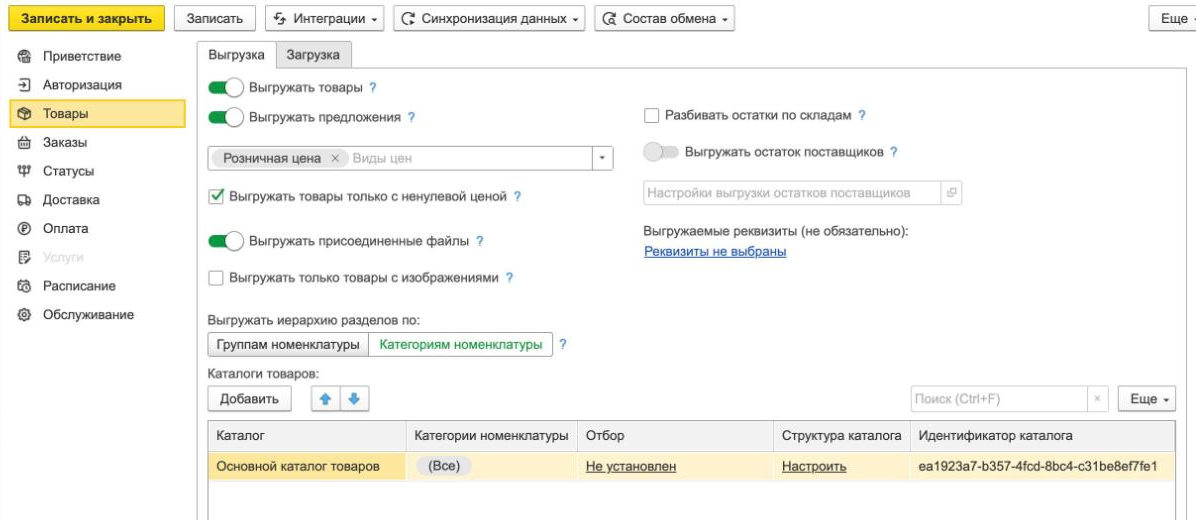Open supplier stock settings selection icon
This screenshot has width=1196, height=520.
(x=950, y=193)
